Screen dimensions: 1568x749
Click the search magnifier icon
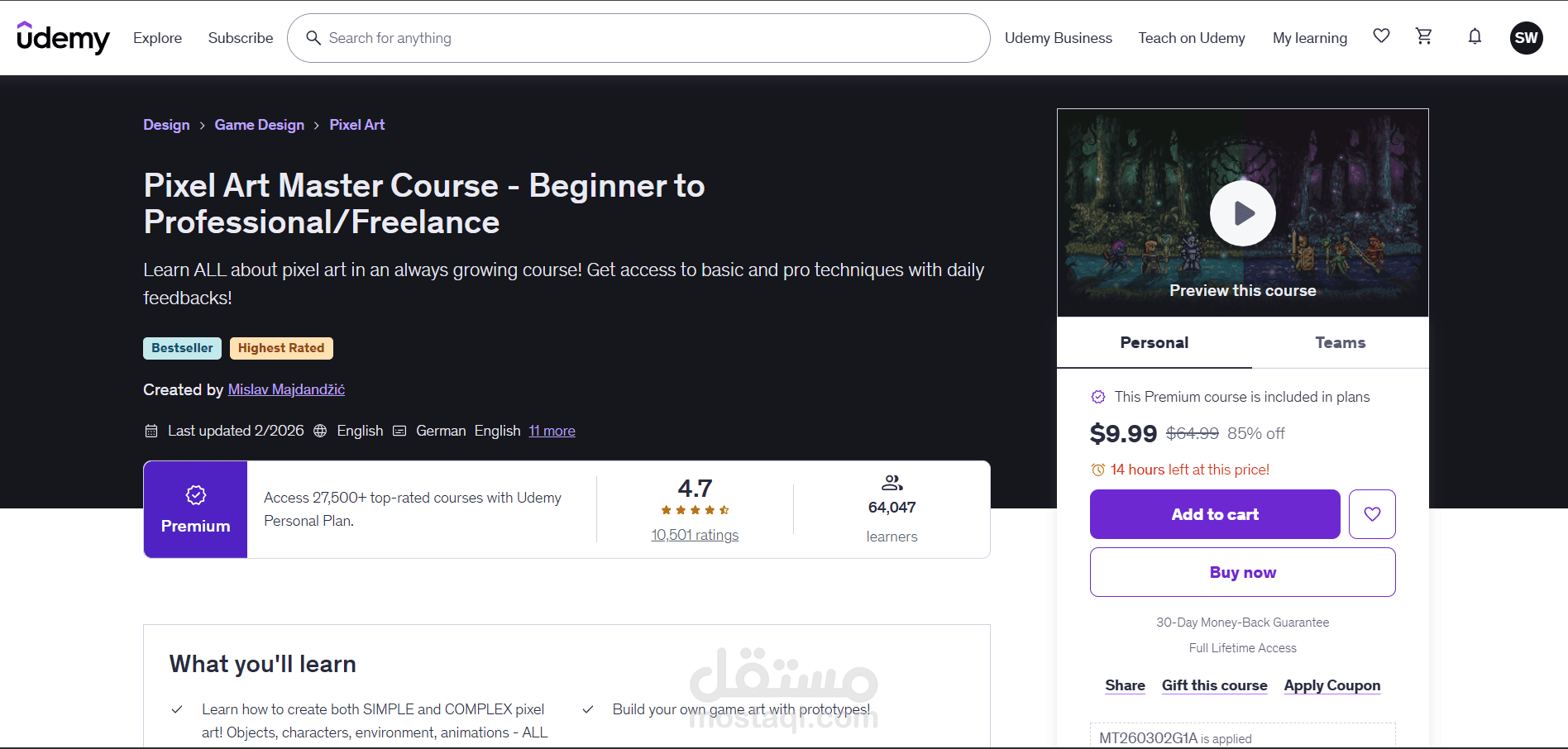[x=313, y=38]
